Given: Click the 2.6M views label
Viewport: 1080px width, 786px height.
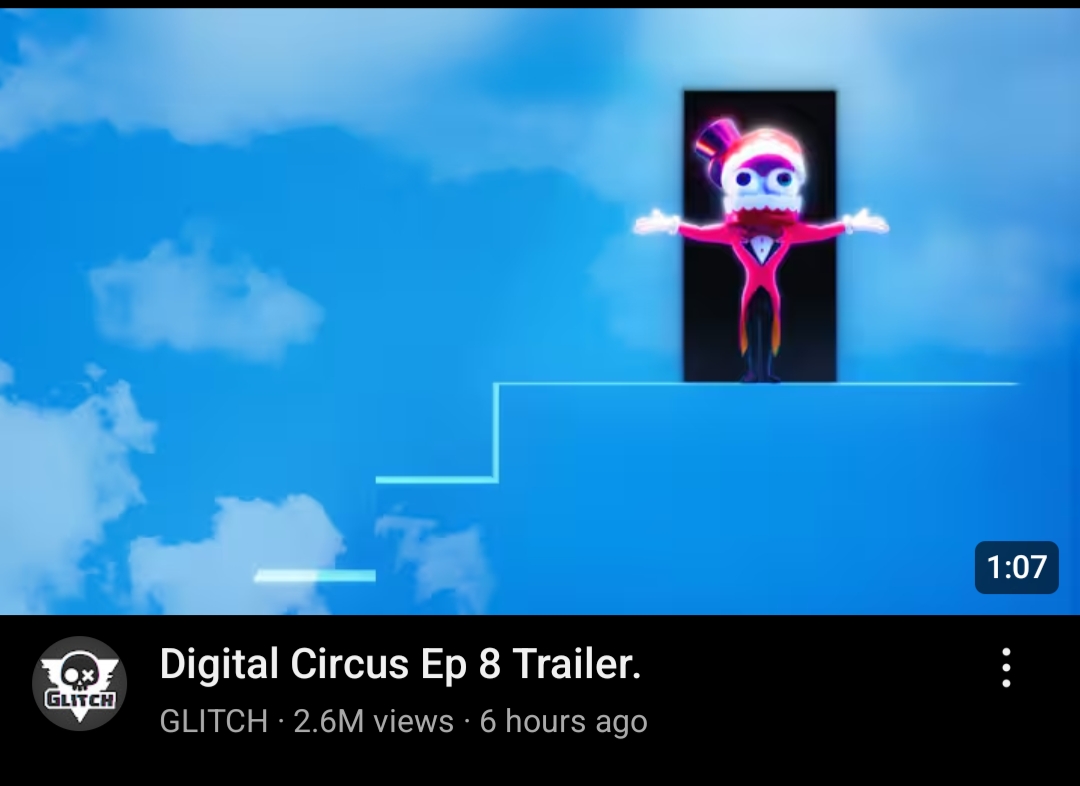Looking at the screenshot, I should click(373, 722).
